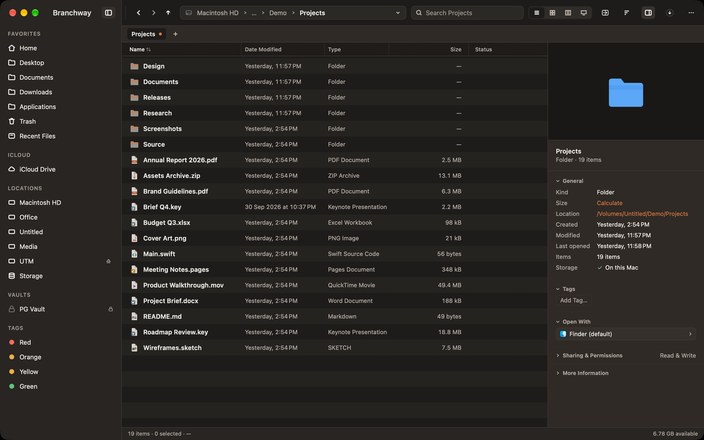Click Add Tag… in the inspector
This screenshot has height=440, width=704.
click(573, 300)
